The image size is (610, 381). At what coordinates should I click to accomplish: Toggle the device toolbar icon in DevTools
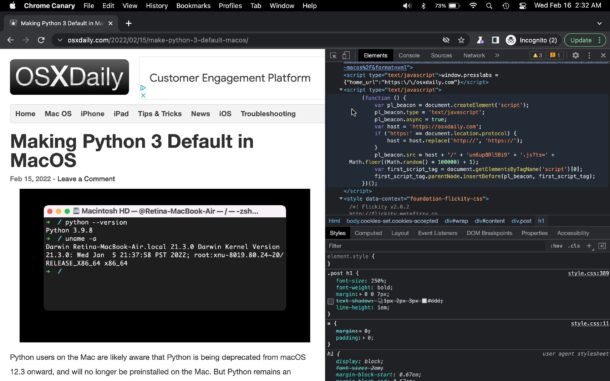[346, 56]
